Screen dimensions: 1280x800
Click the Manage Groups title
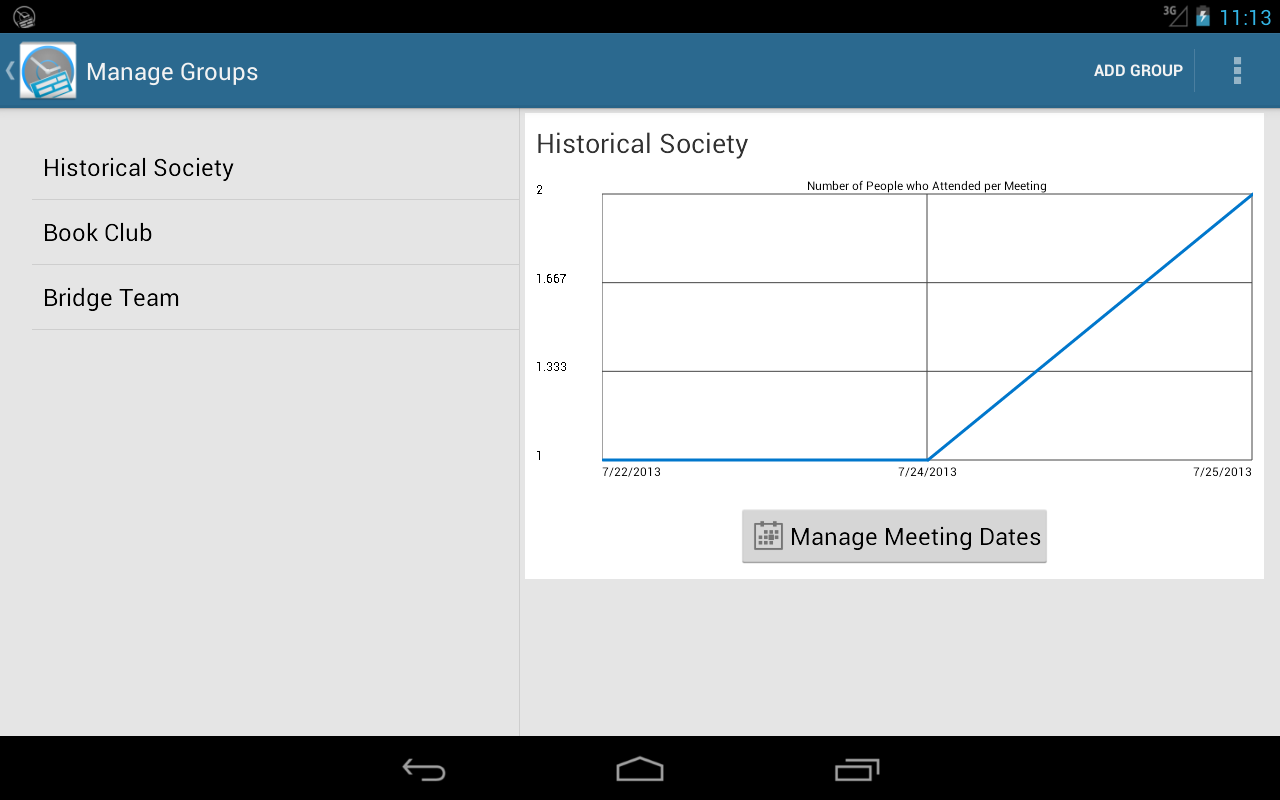point(172,72)
